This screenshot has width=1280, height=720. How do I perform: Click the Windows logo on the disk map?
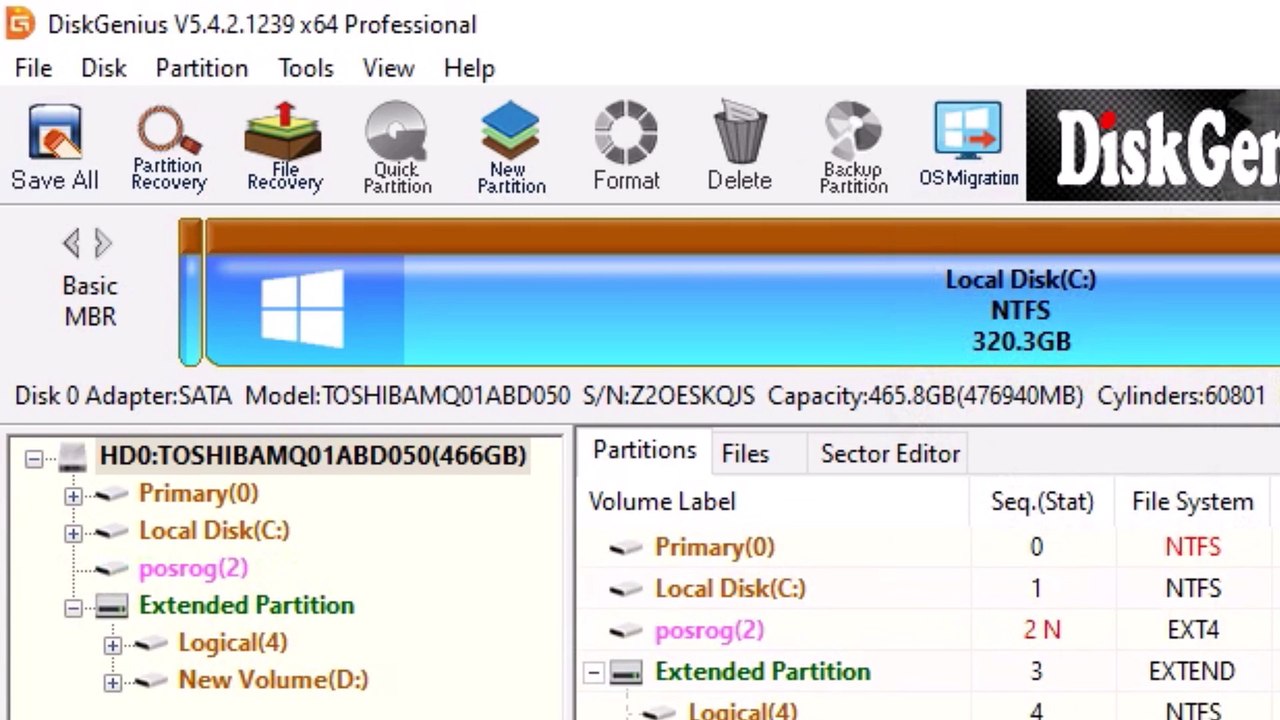click(x=302, y=309)
